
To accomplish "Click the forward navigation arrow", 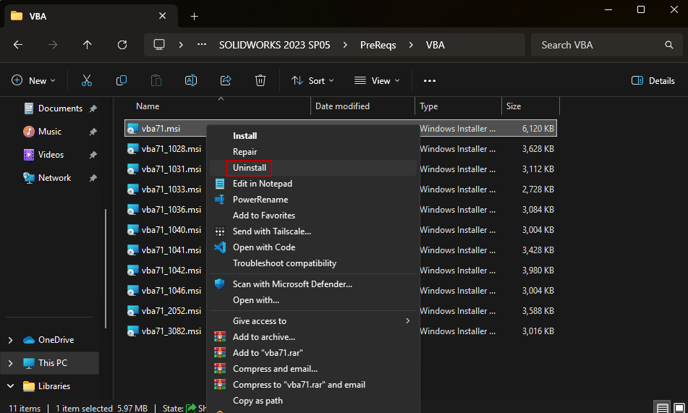I will (x=53, y=45).
